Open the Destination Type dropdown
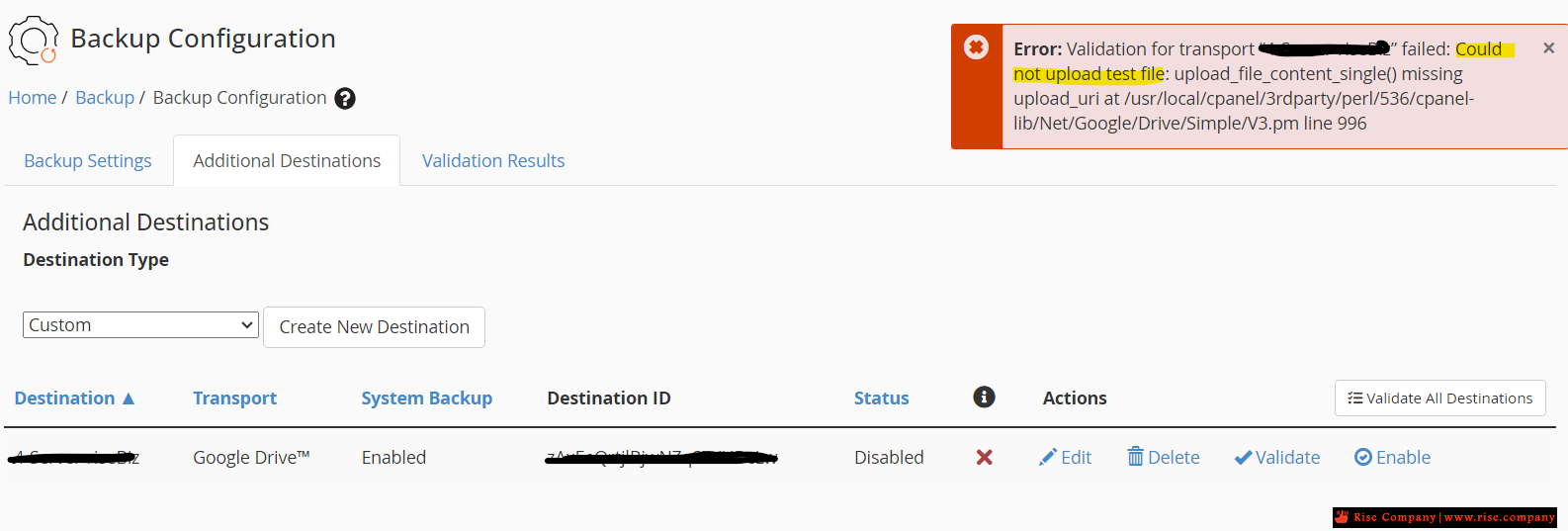 [140, 325]
